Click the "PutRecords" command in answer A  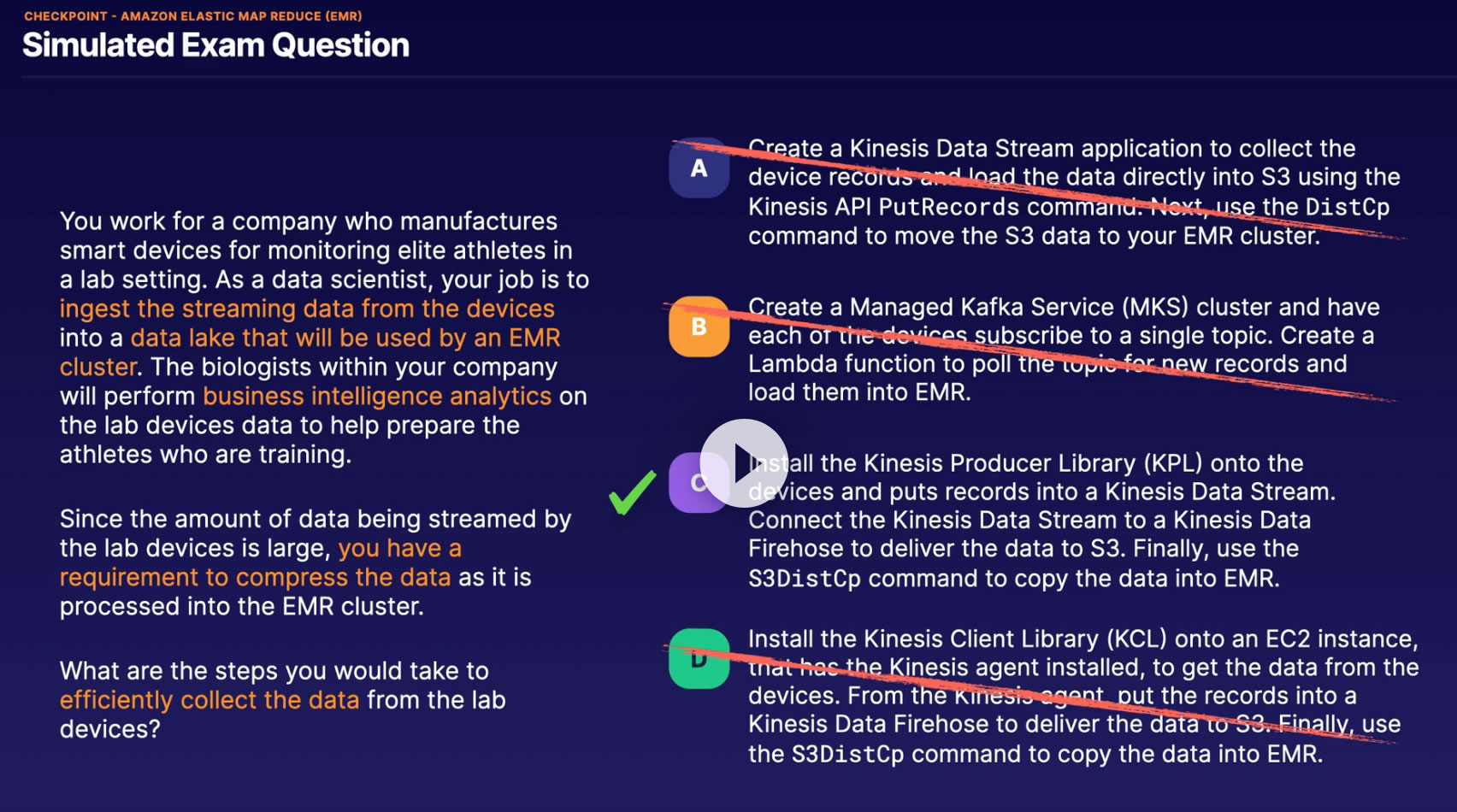pyautogui.click(x=949, y=207)
